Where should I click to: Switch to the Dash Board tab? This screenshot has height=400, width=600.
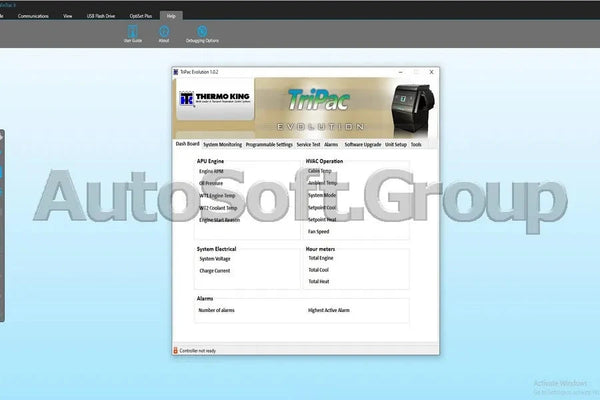click(188, 144)
